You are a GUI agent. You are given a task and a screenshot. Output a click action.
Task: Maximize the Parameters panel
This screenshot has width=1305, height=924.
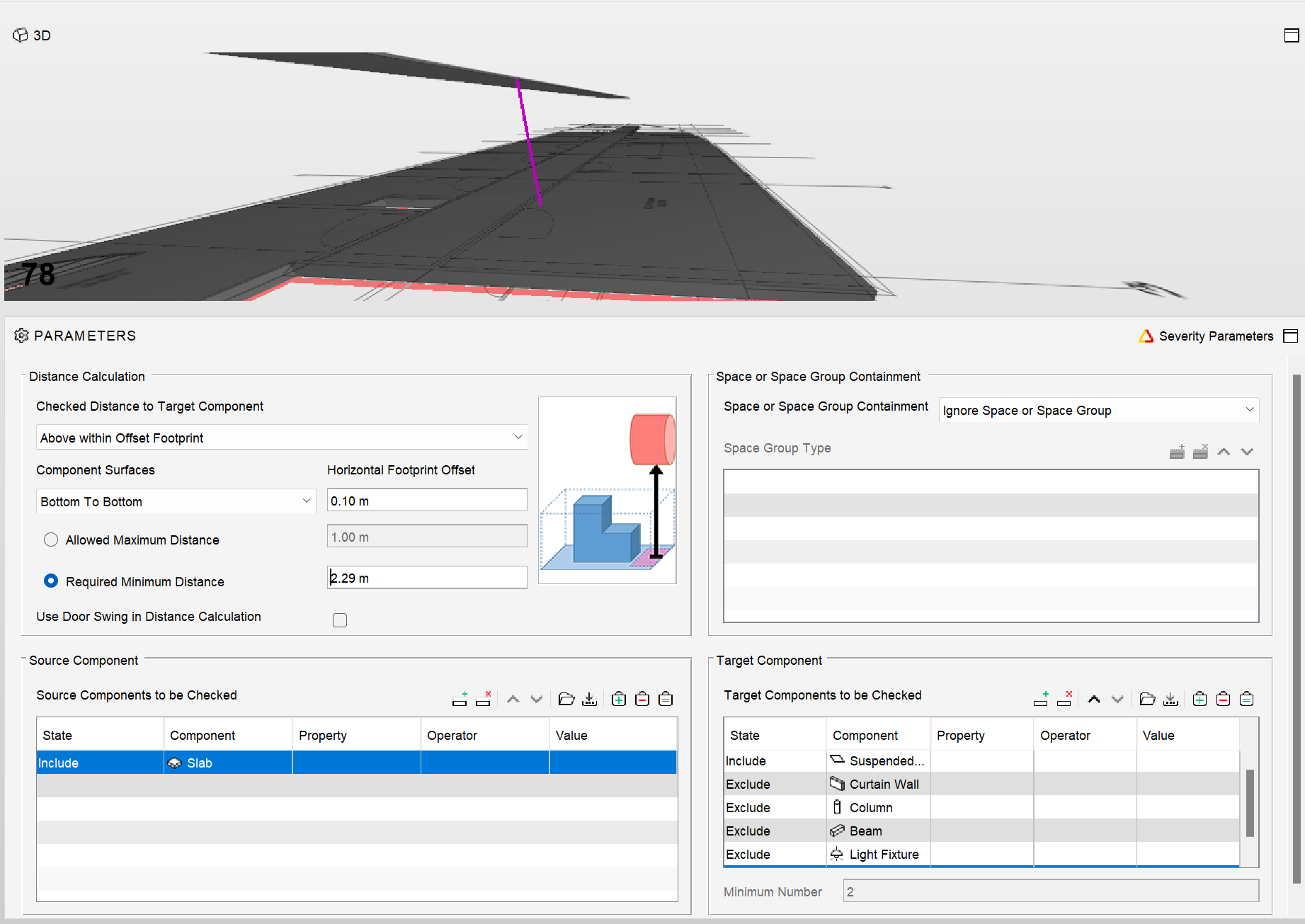click(x=1291, y=336)
